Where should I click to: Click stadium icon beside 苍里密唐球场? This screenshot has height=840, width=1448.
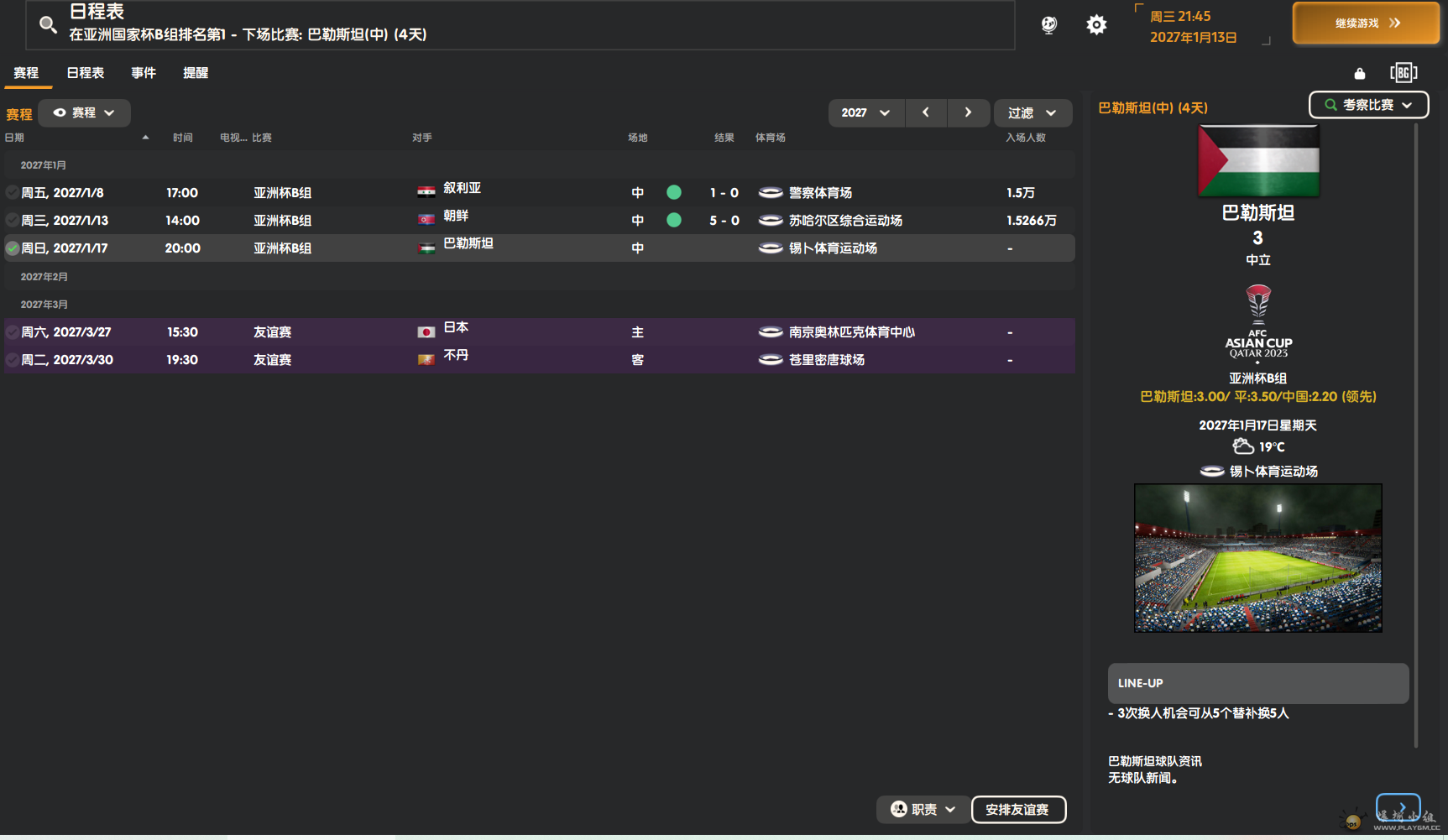click(771, 359)
